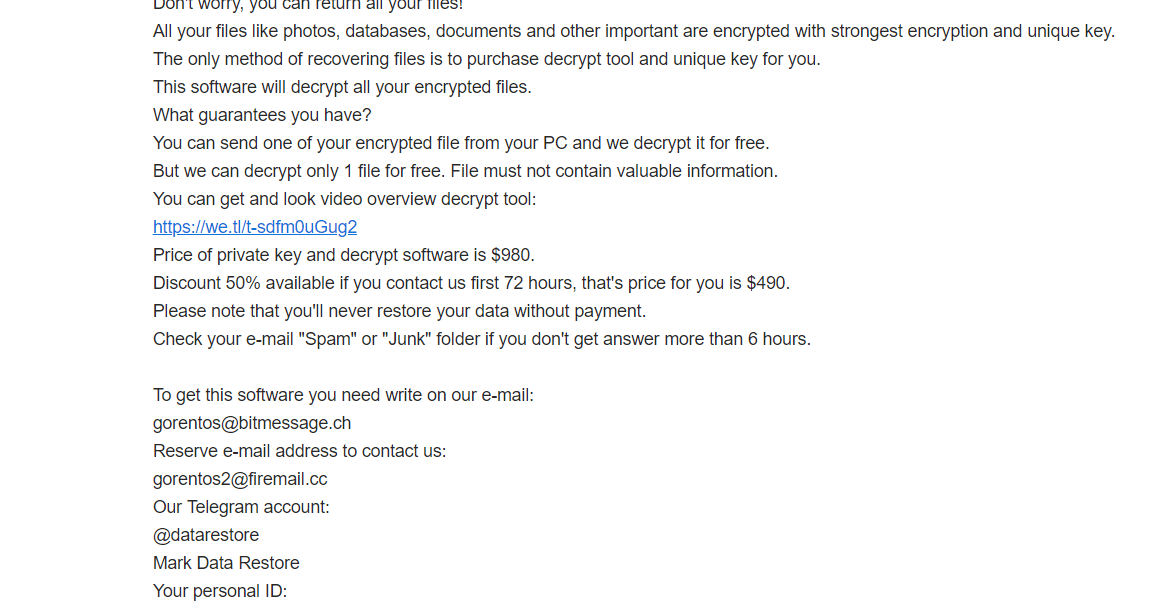Click the 'Our Telegram account:' line
This screenshot has height=610, width=1158.
[x=241, y=507]
